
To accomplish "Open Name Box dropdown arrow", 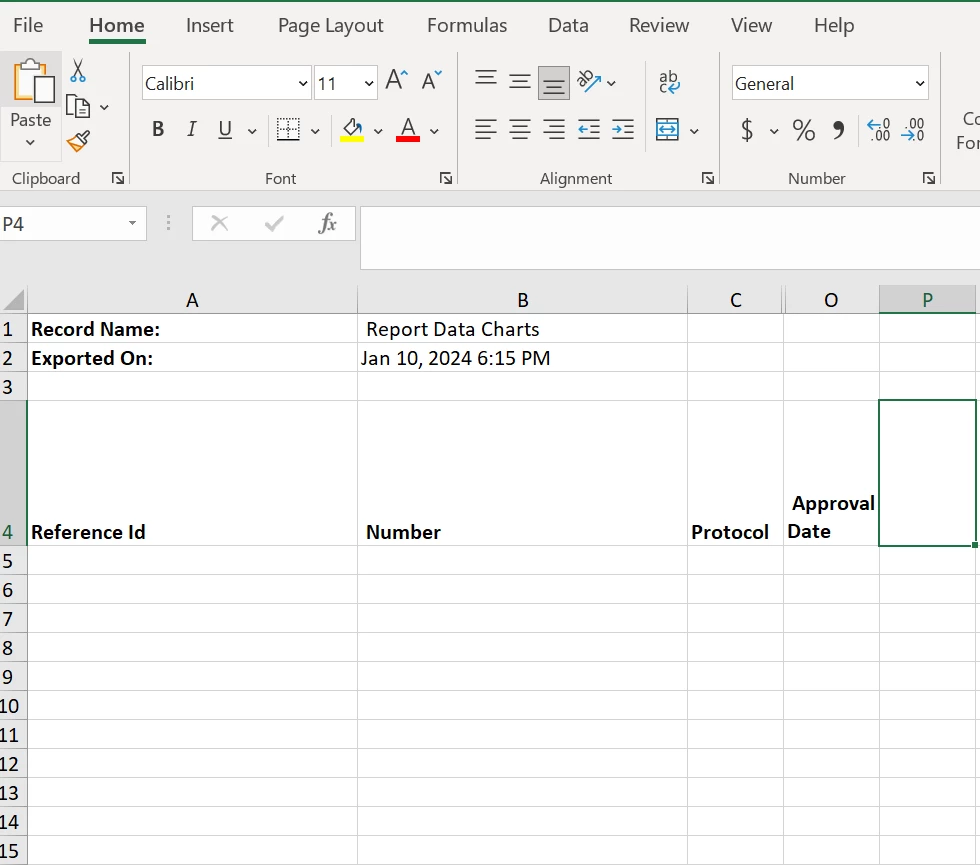I will point(132,223).
